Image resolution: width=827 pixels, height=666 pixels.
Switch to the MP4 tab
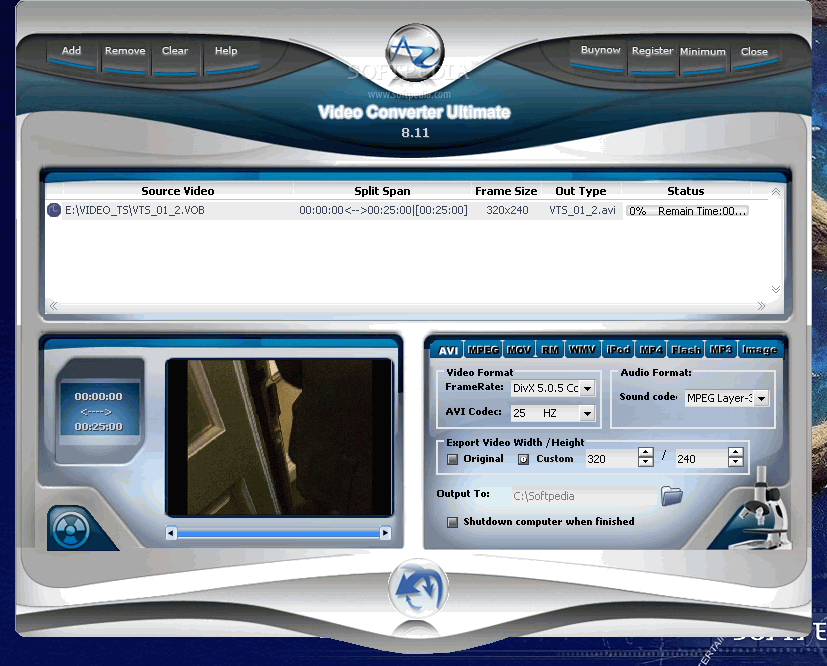coord(651,350)
